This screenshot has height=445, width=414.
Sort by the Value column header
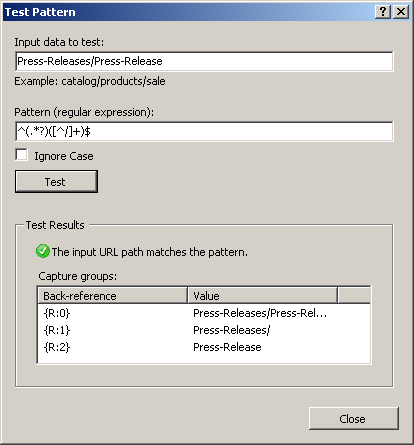(x=263, y=296)
